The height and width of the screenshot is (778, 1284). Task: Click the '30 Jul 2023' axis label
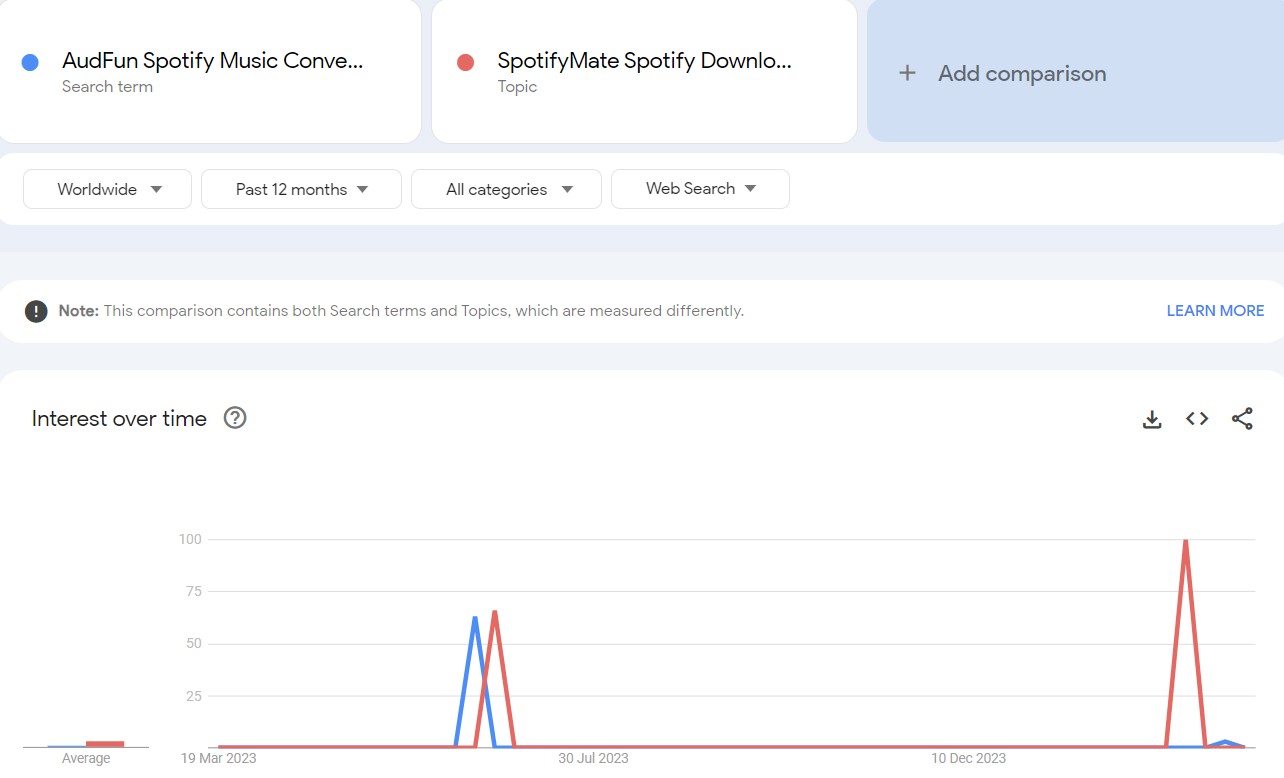click(x=593, y=758)
